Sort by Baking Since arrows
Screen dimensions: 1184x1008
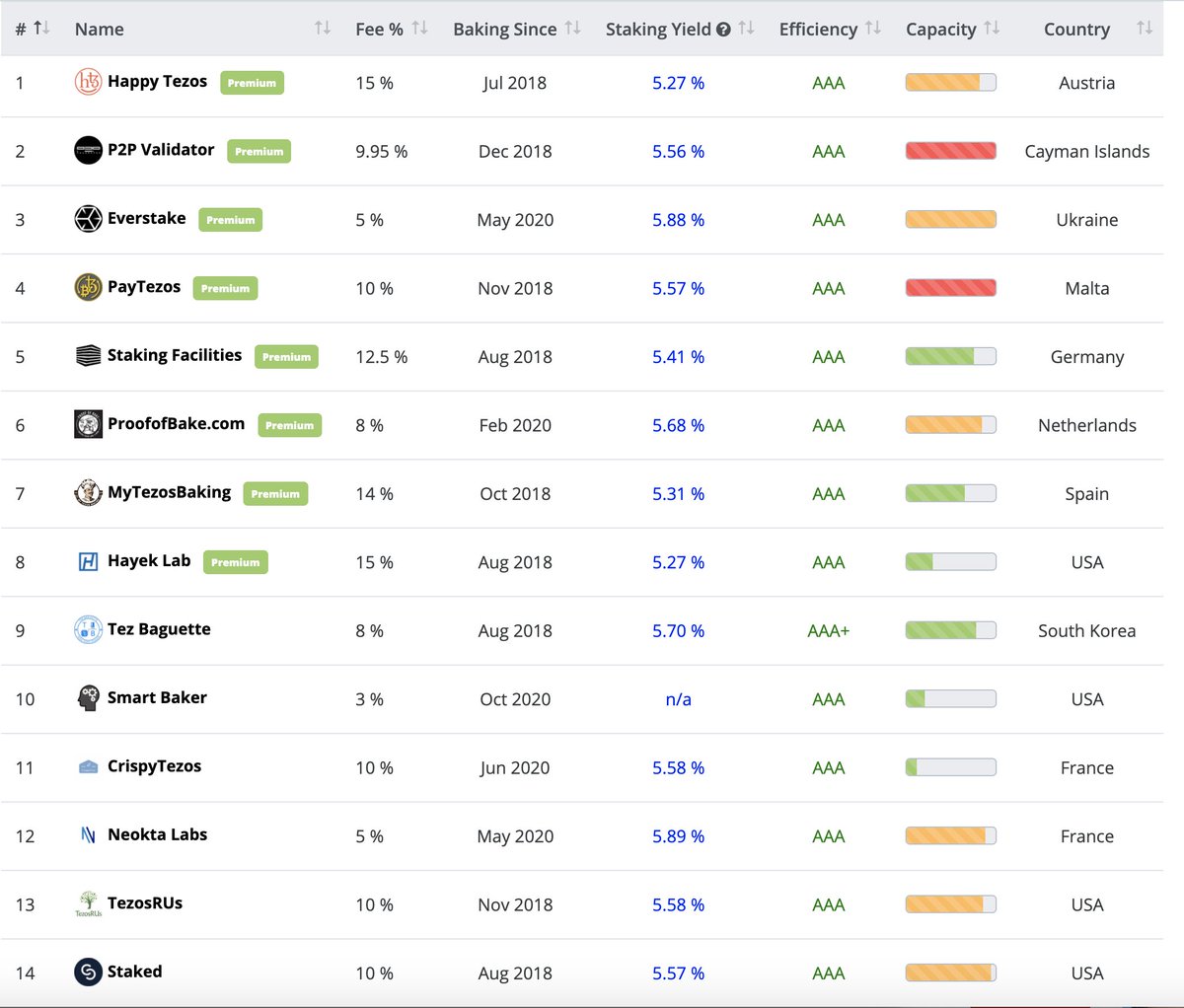[572, 29]
